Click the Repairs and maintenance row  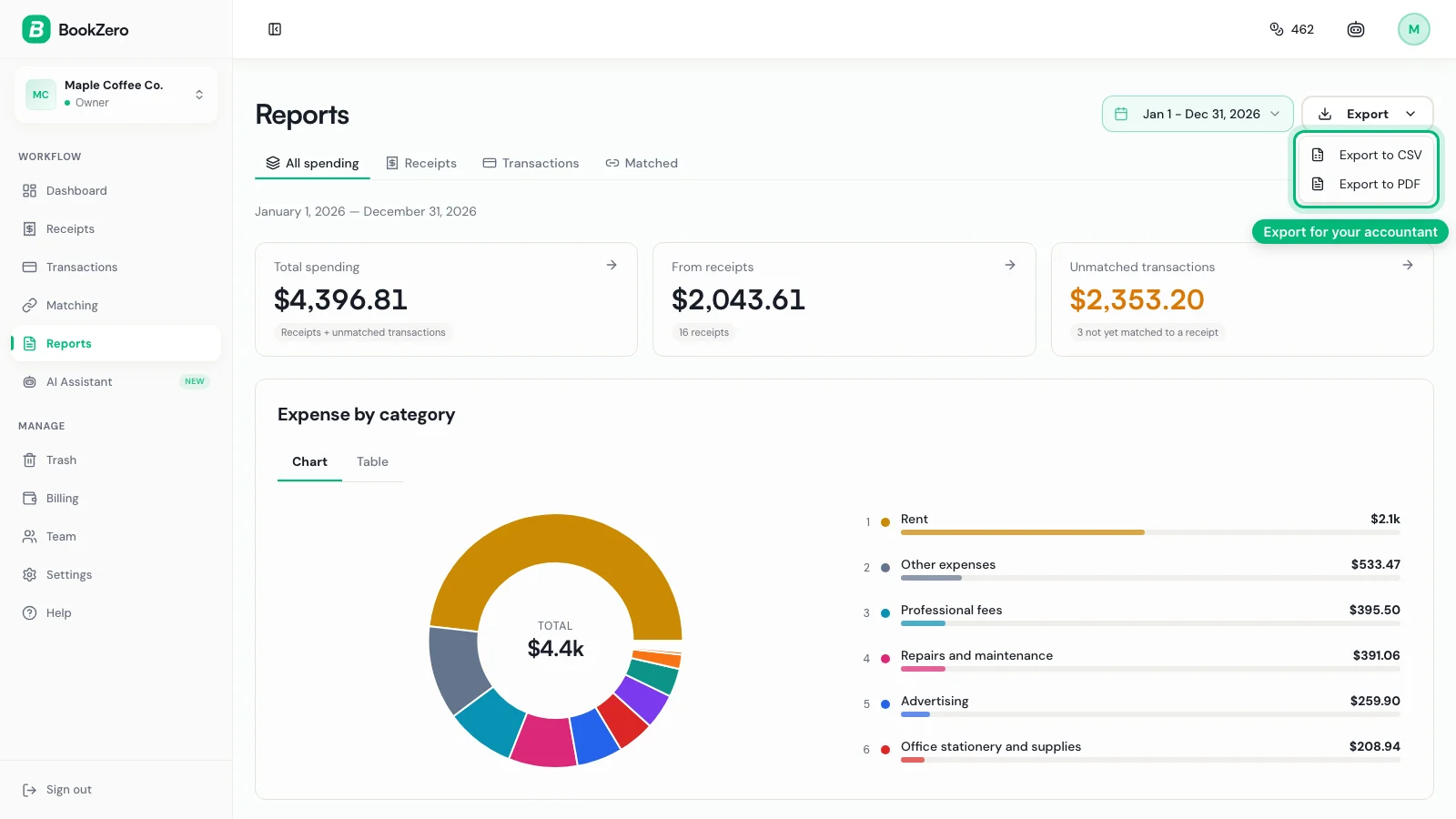click(x=1132, y=660)
